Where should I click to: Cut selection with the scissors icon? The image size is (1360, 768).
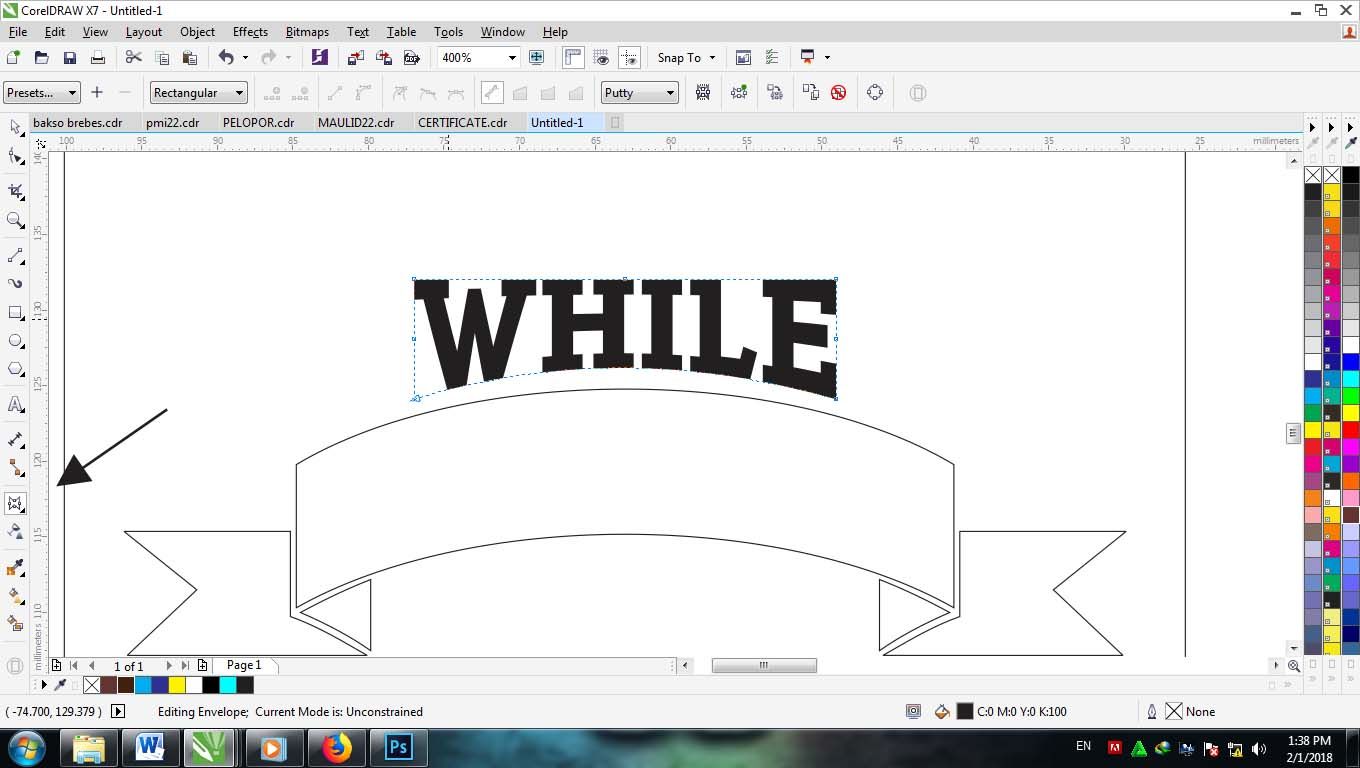coord(133,57)
